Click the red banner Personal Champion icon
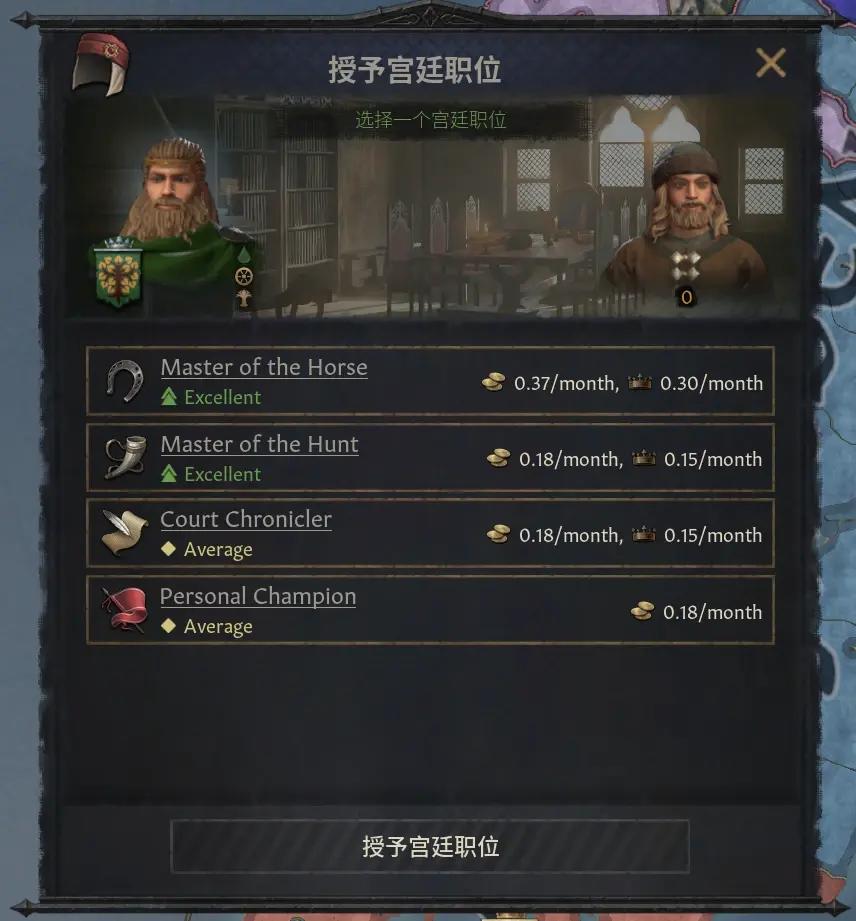856x921 pixels. click(124, 610)
